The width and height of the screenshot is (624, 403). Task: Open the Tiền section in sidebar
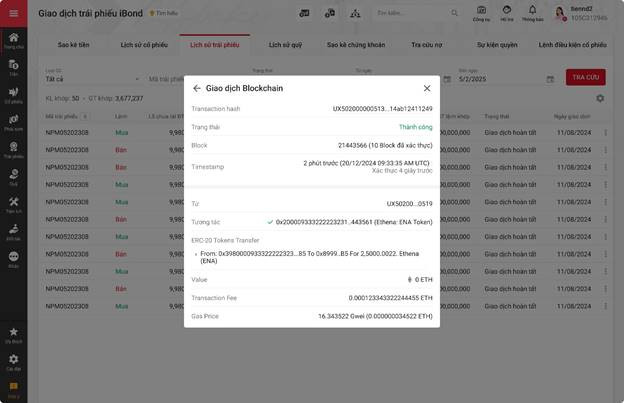click(x=14, y=68)
